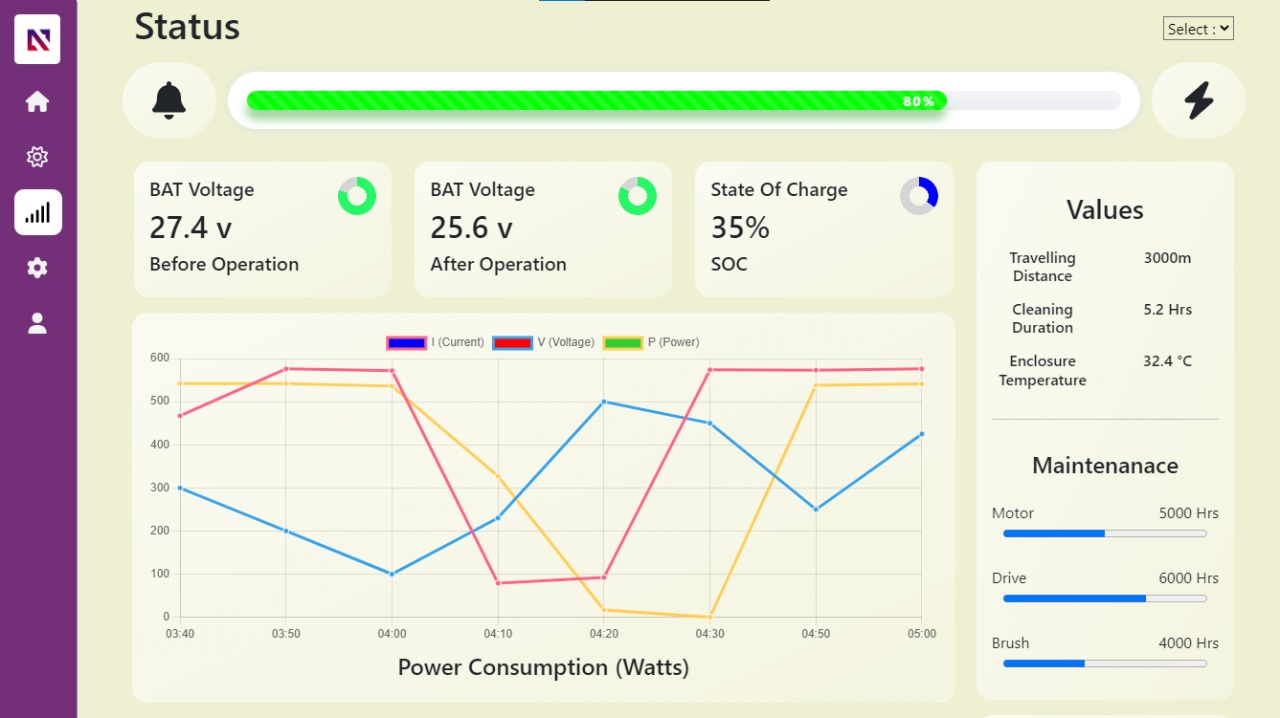Click the "03:40" time axis label
The image size is (1280, 718).
tap(180, 634)
